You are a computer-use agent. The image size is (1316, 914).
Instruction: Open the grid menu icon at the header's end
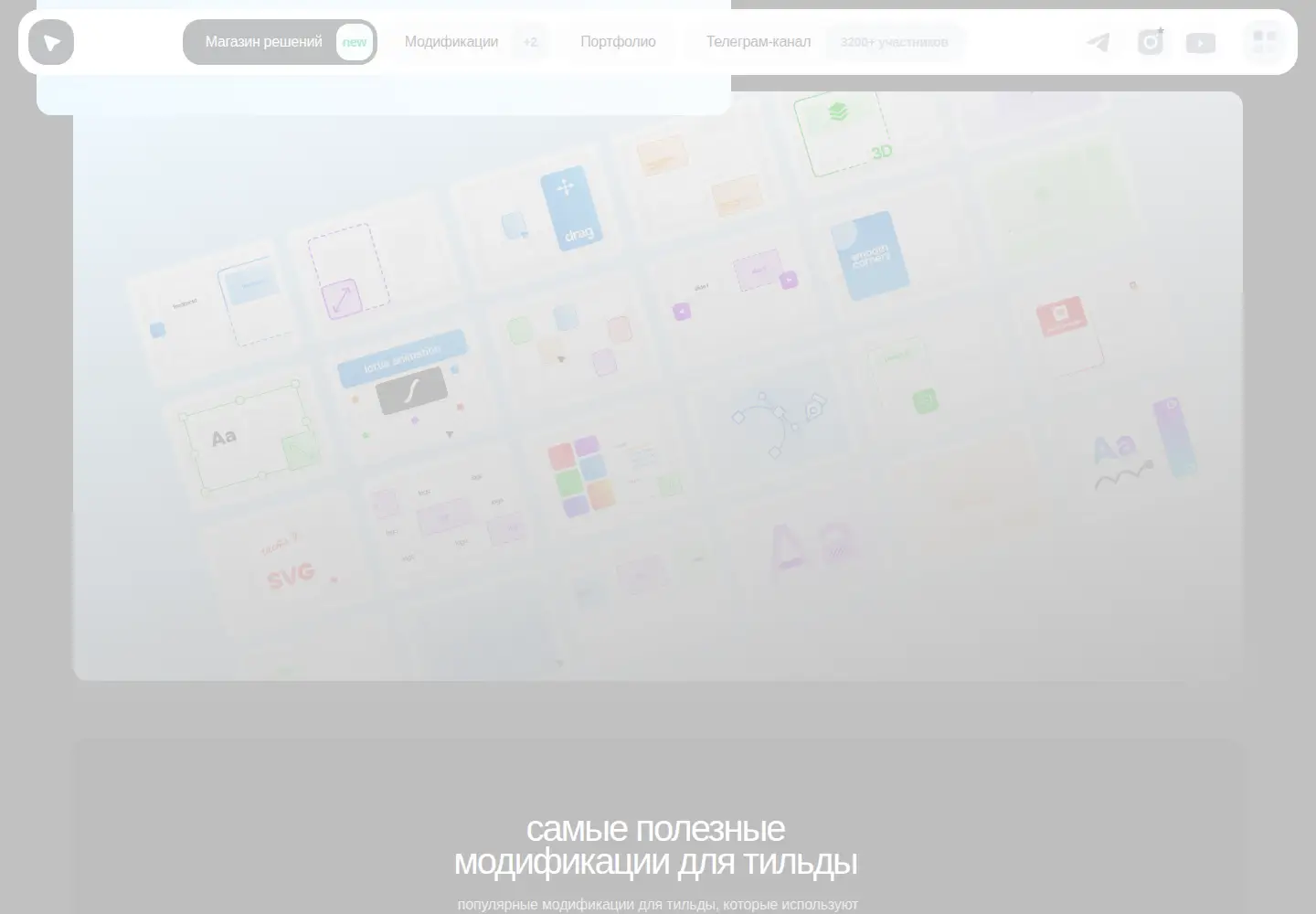1265,42
